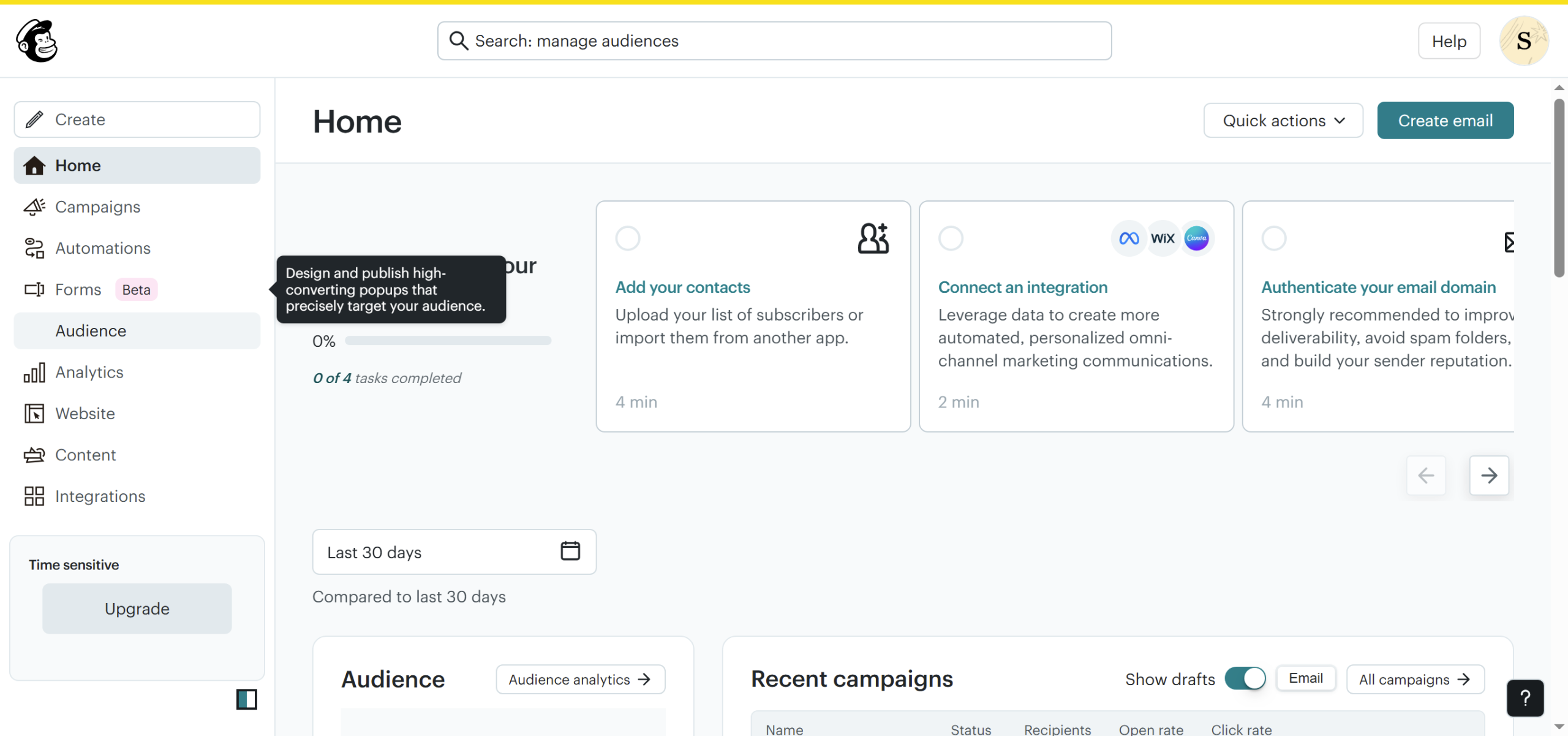Open the account avatar menu
Screen dimensions: 1568x736
[1523, 41]
